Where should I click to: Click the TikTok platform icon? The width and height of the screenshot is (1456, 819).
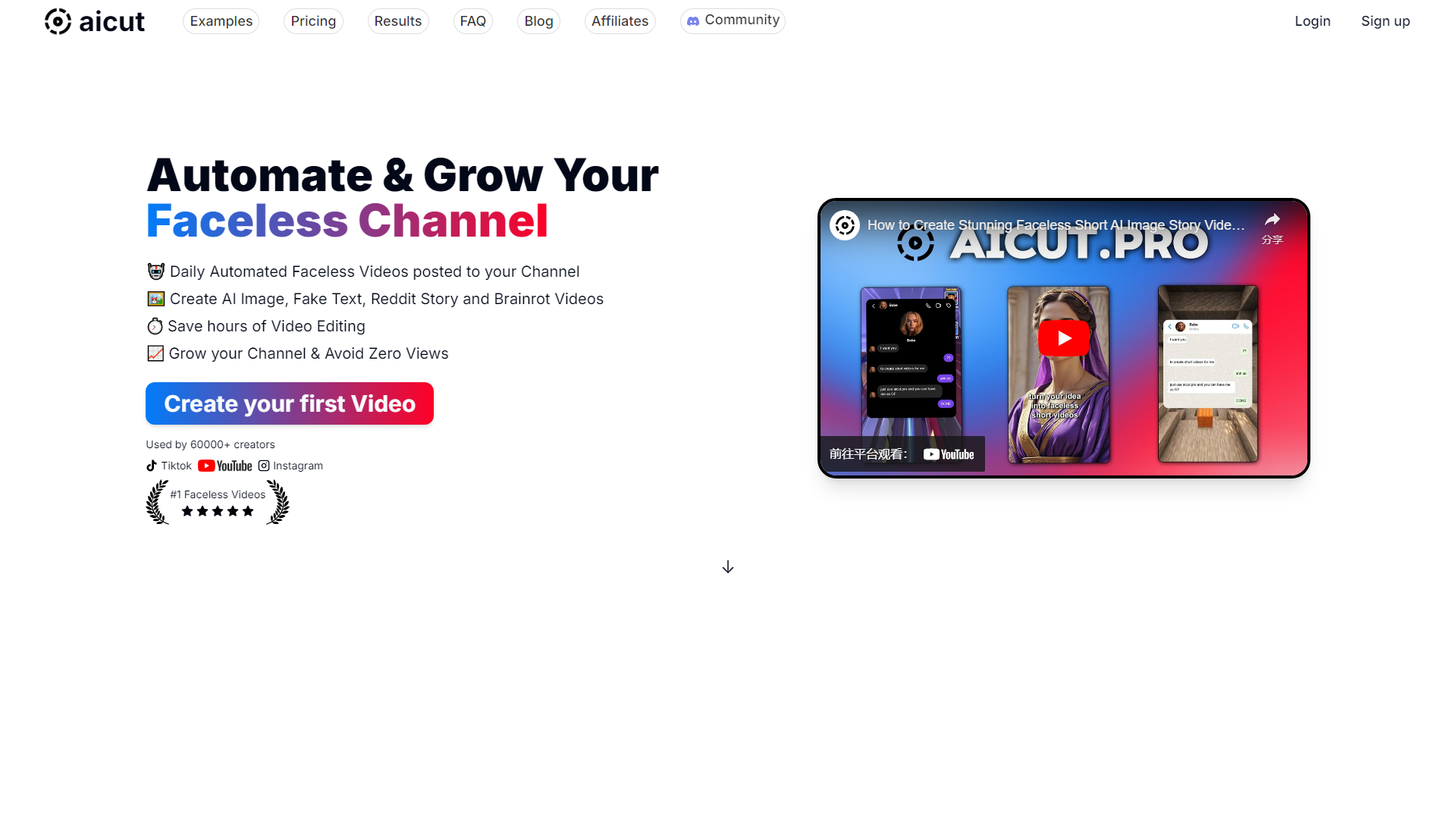point(151,465)
